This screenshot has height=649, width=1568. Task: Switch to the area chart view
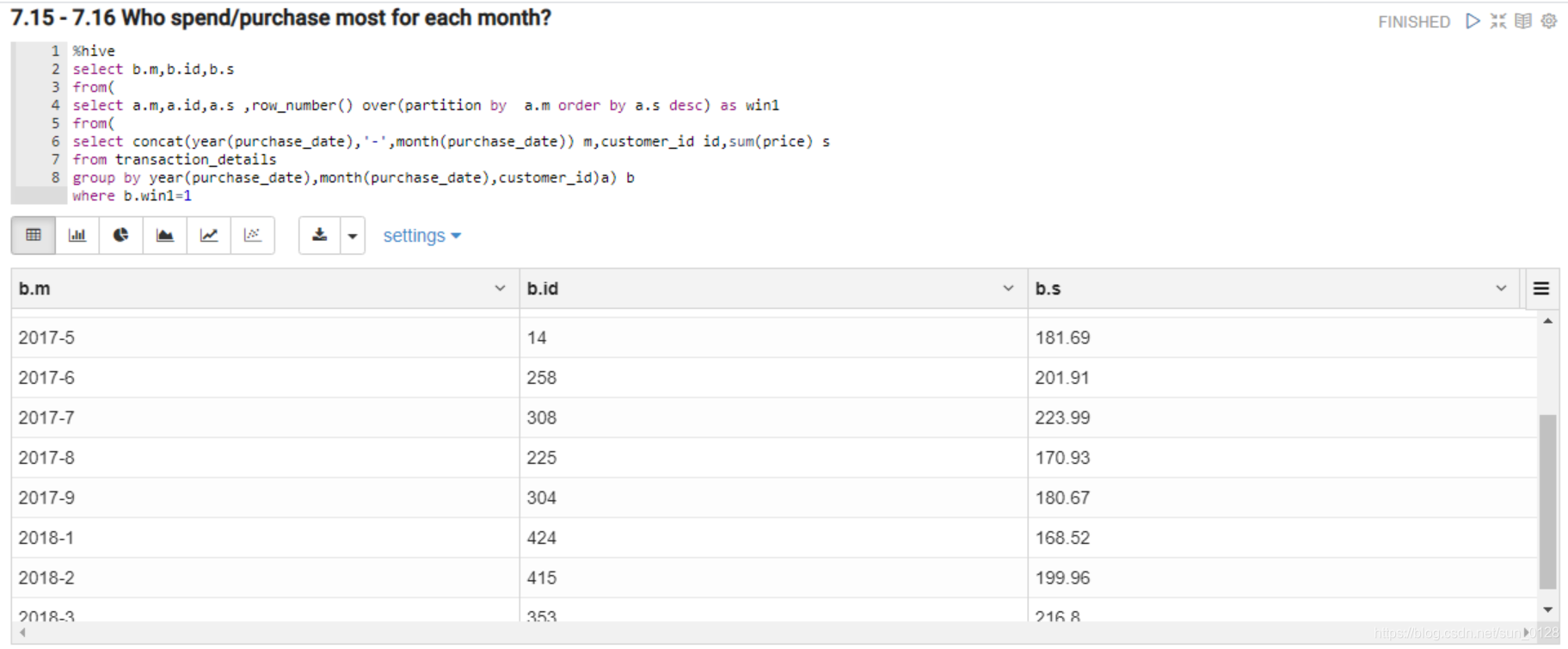point(165,235)
